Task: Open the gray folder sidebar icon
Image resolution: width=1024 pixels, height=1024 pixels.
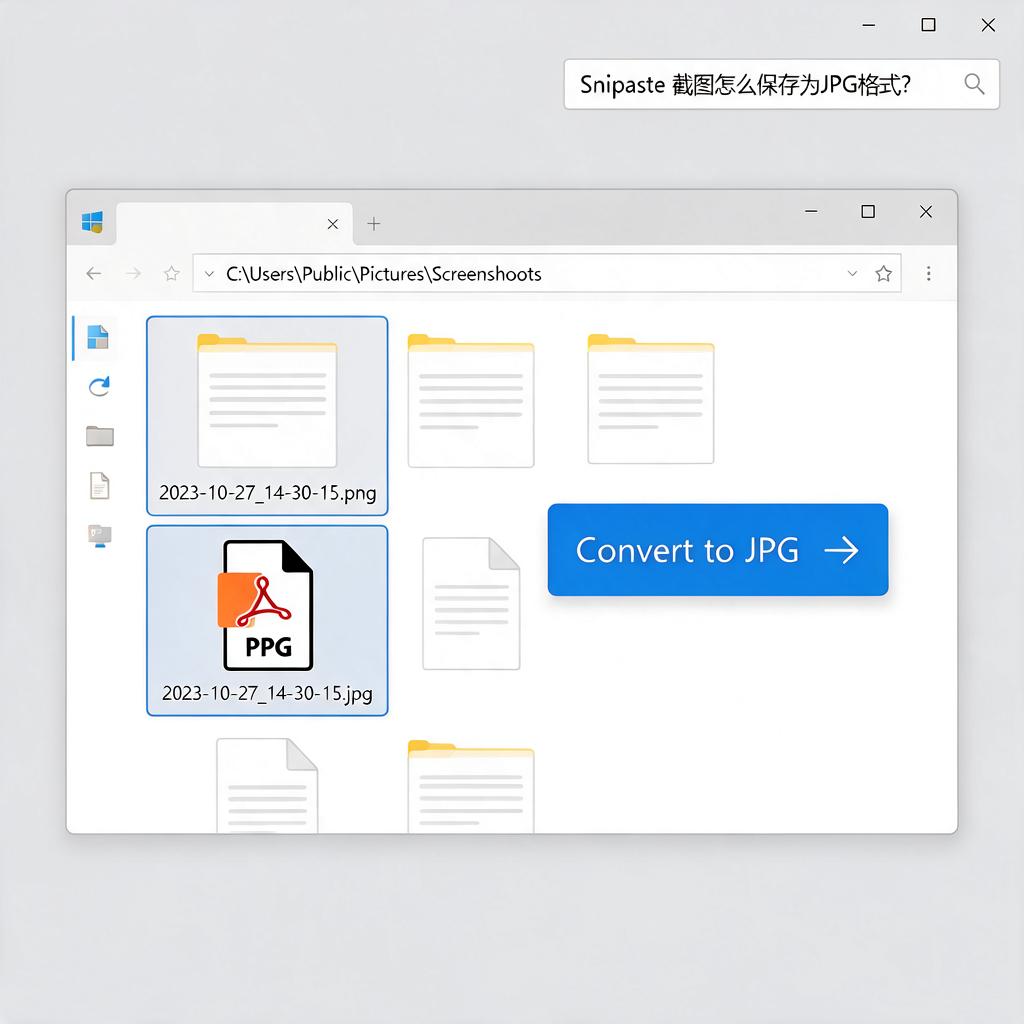Action: coord(100,436)
